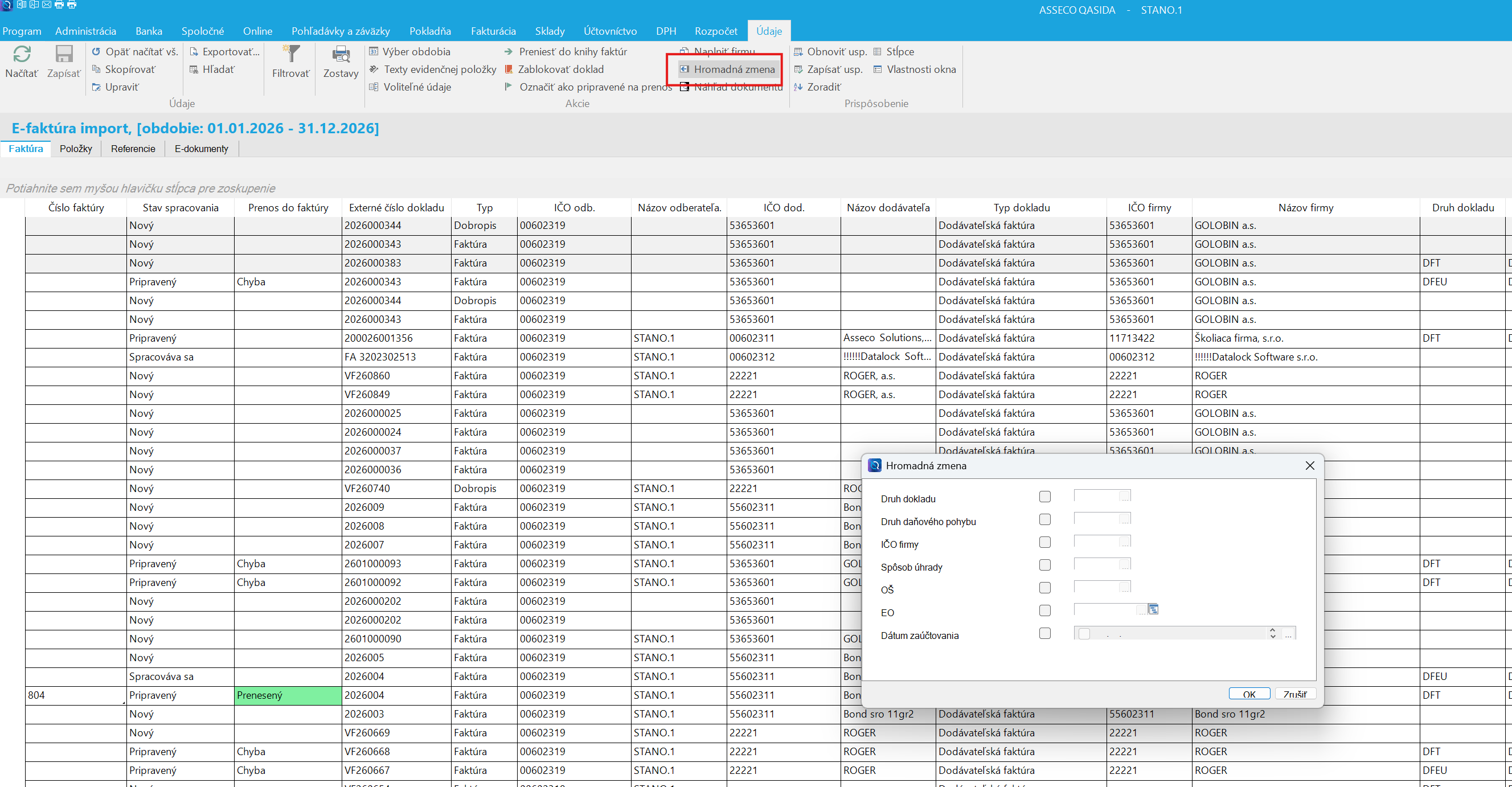This screenshot has width=1512, height=787.
Task: Open lookup button of Spôsob úhrady field
Action: pyautogui.click(x=1125, y=564)
